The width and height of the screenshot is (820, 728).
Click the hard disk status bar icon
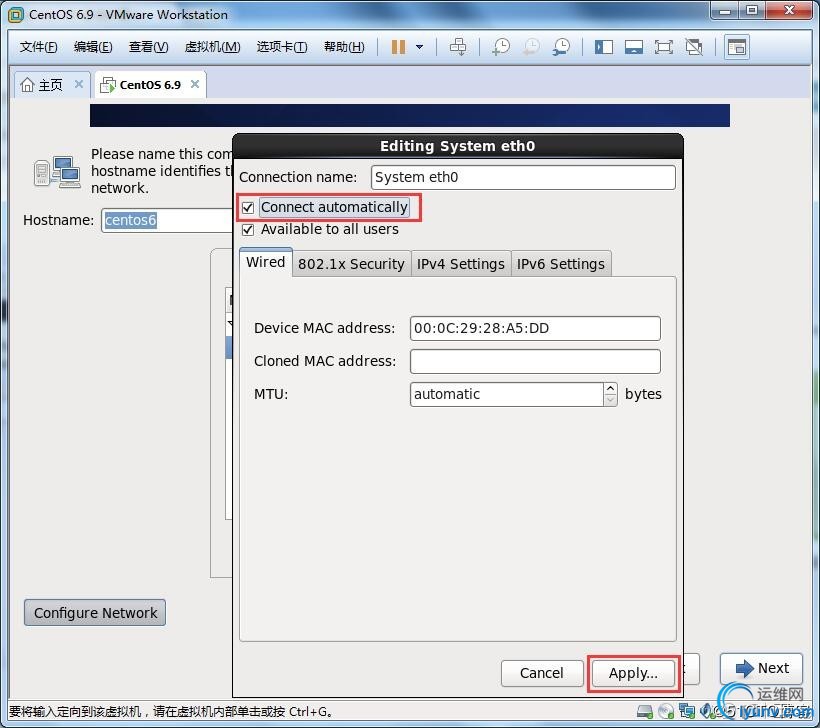click(645, 711)
